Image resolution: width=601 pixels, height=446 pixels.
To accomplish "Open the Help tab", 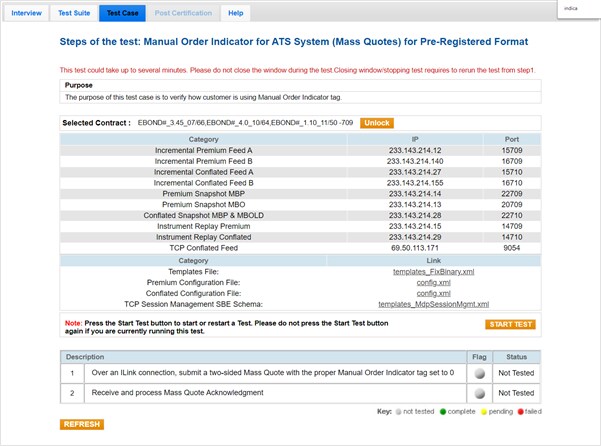I will (x=235, y=14).
